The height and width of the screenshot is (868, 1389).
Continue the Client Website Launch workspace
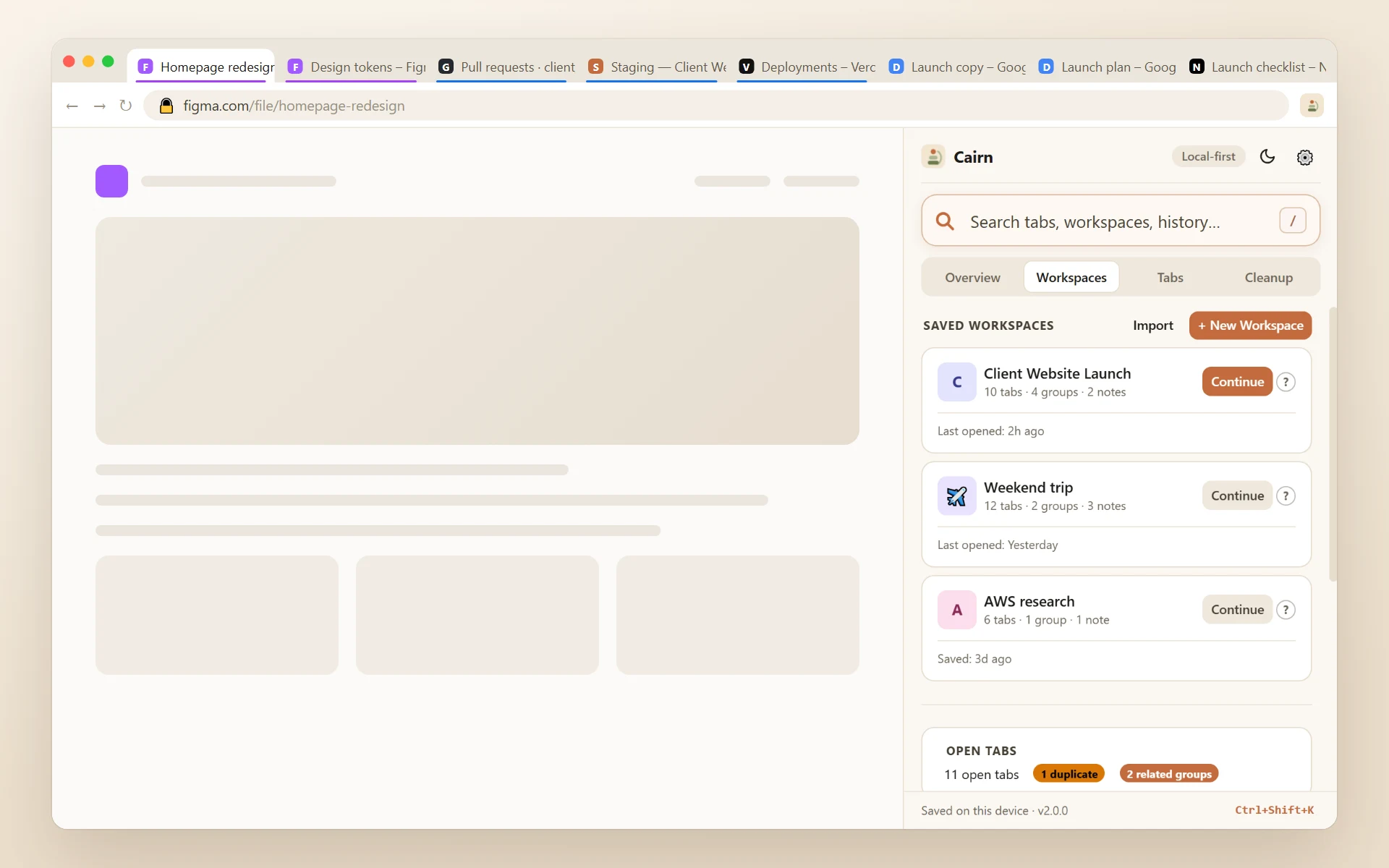pyautogui.click(x=1237, y=382)
